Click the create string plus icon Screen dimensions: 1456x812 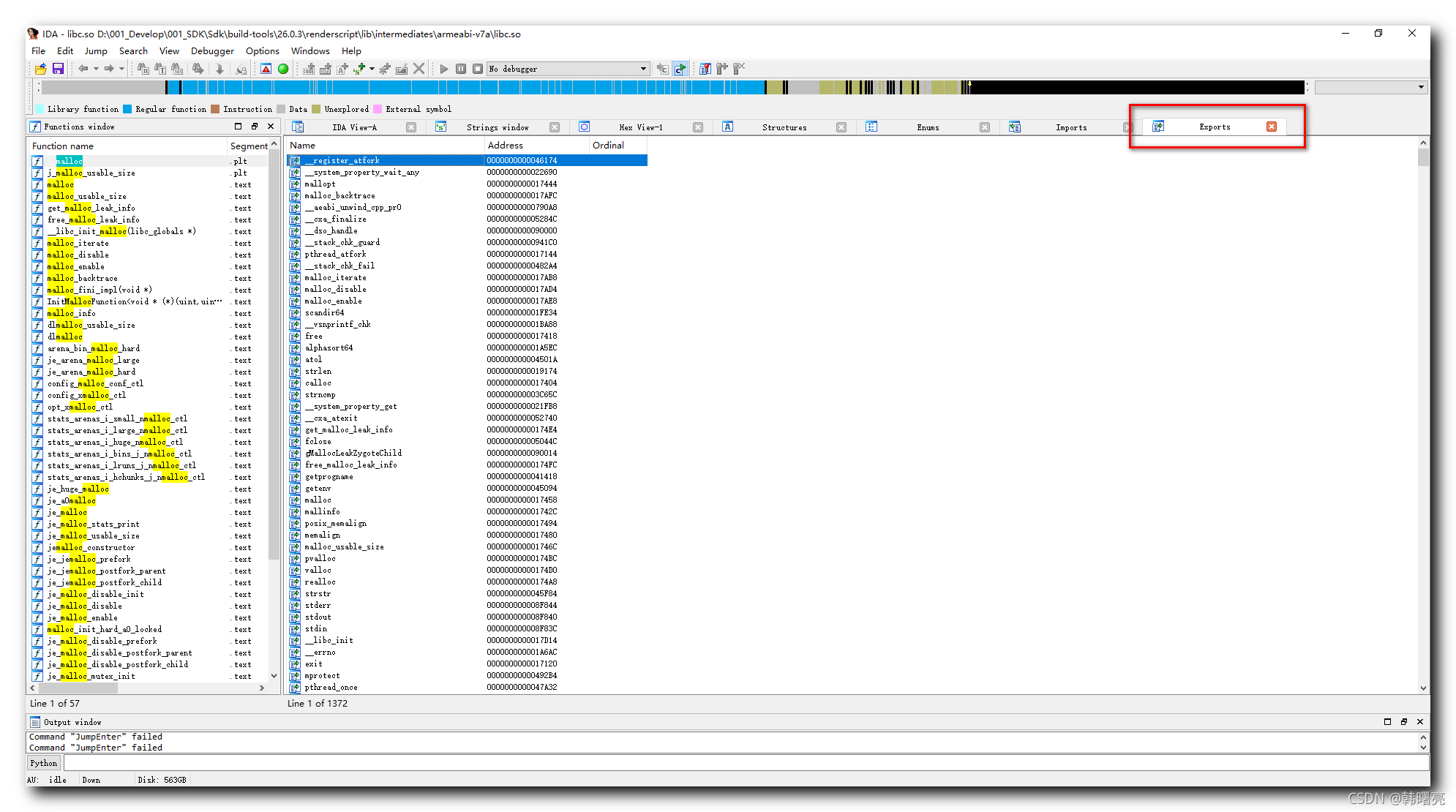pyautogui.click(x=359, y=69)
